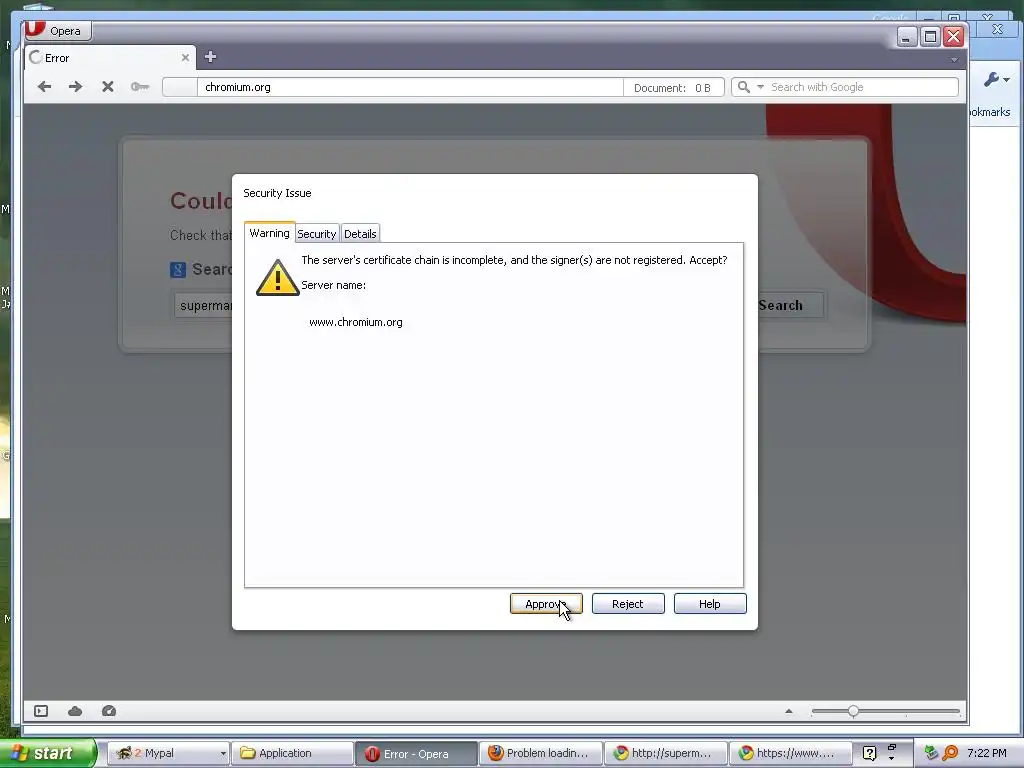Click the Opera Link cloud icon

coord(75,711)
